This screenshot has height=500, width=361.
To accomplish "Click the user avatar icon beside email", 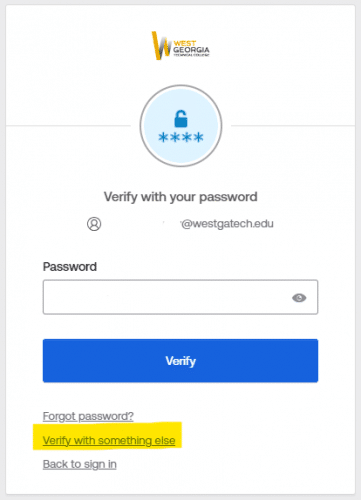I will 94,224.
